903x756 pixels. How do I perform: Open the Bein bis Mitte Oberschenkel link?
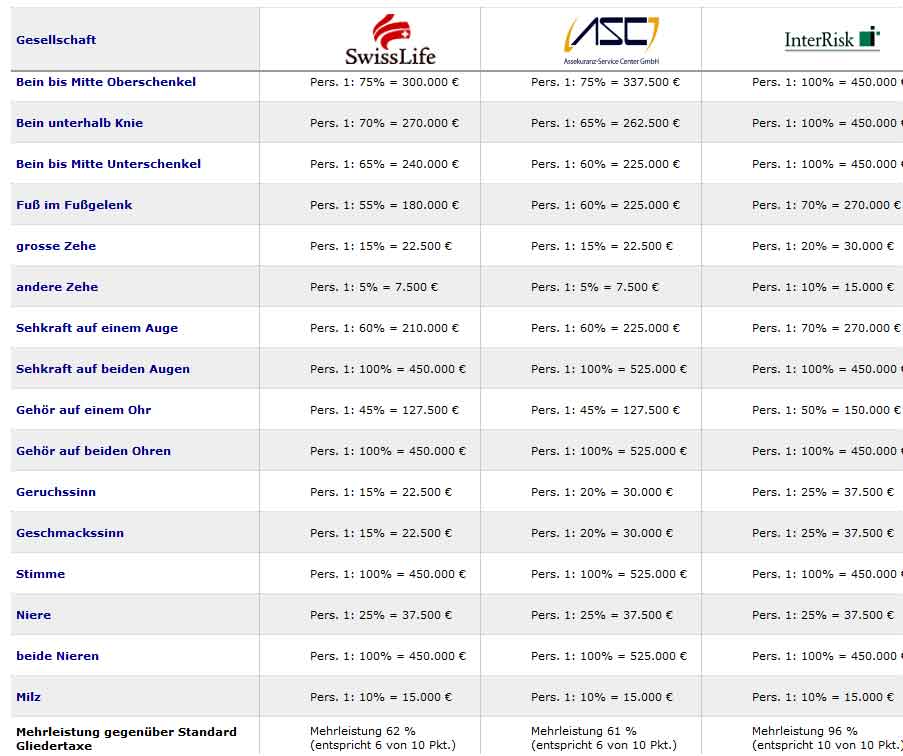106,82
